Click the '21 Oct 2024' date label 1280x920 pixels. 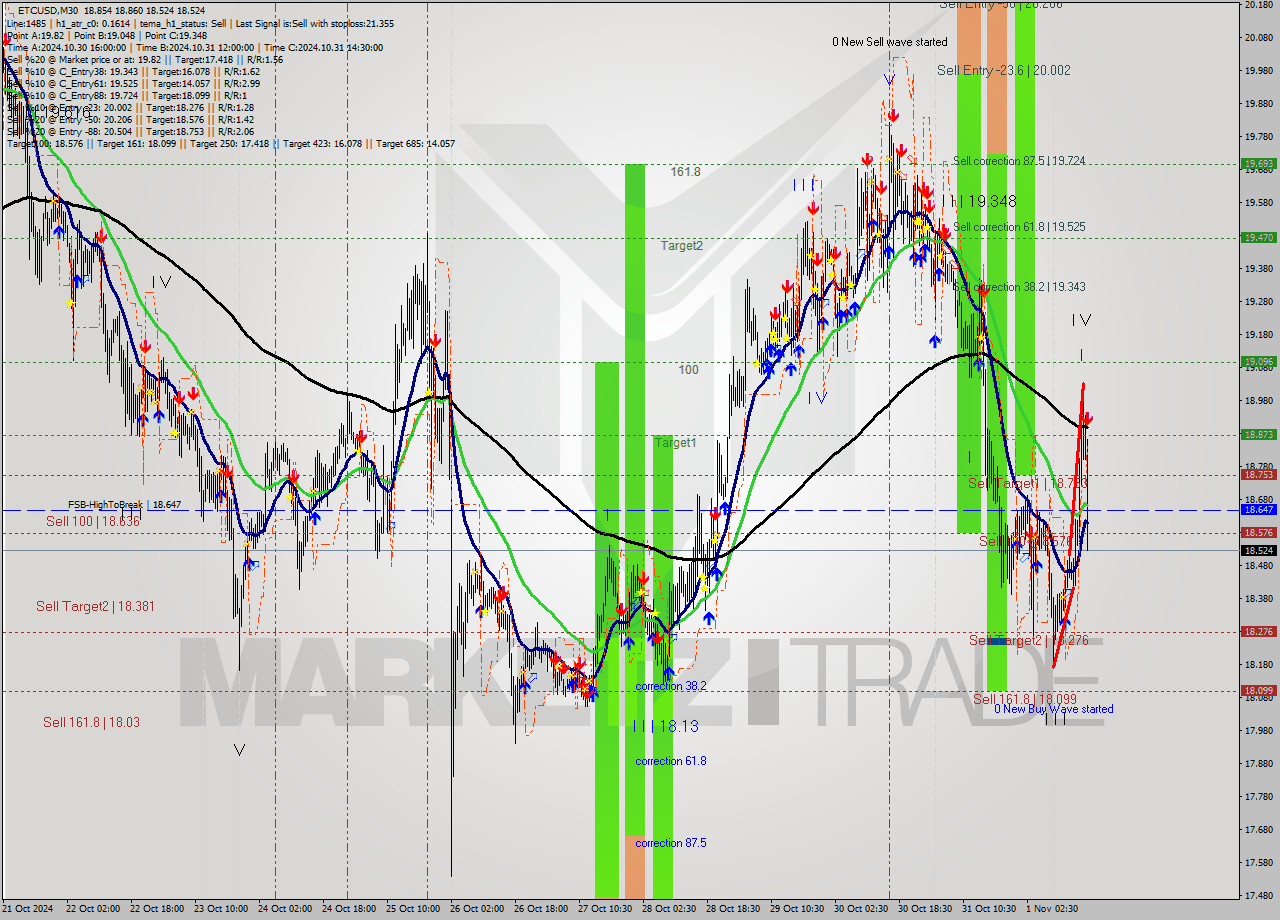(x=28, y=908)
